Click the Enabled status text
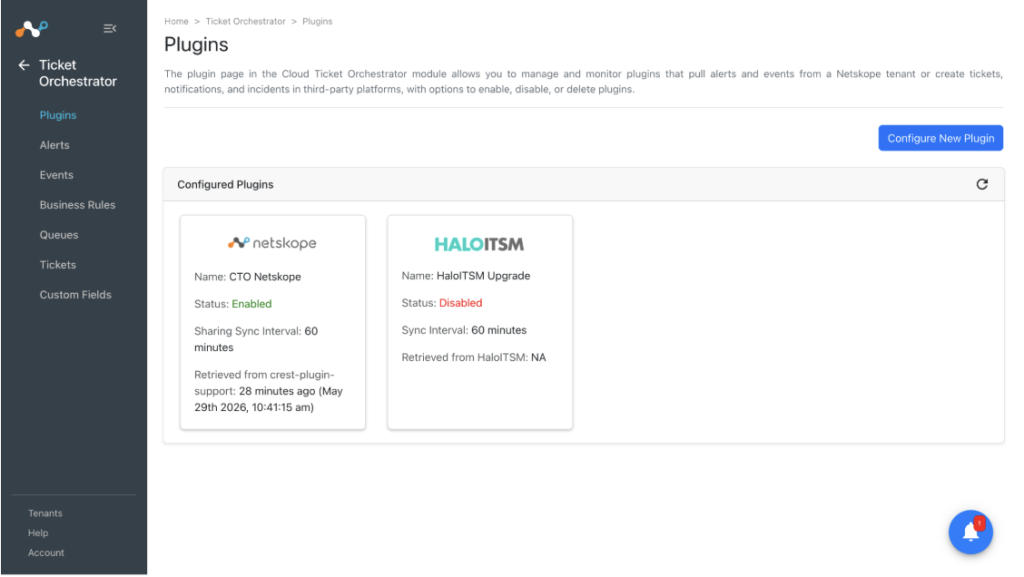The image size is (1024, 577). click(251, 304)
